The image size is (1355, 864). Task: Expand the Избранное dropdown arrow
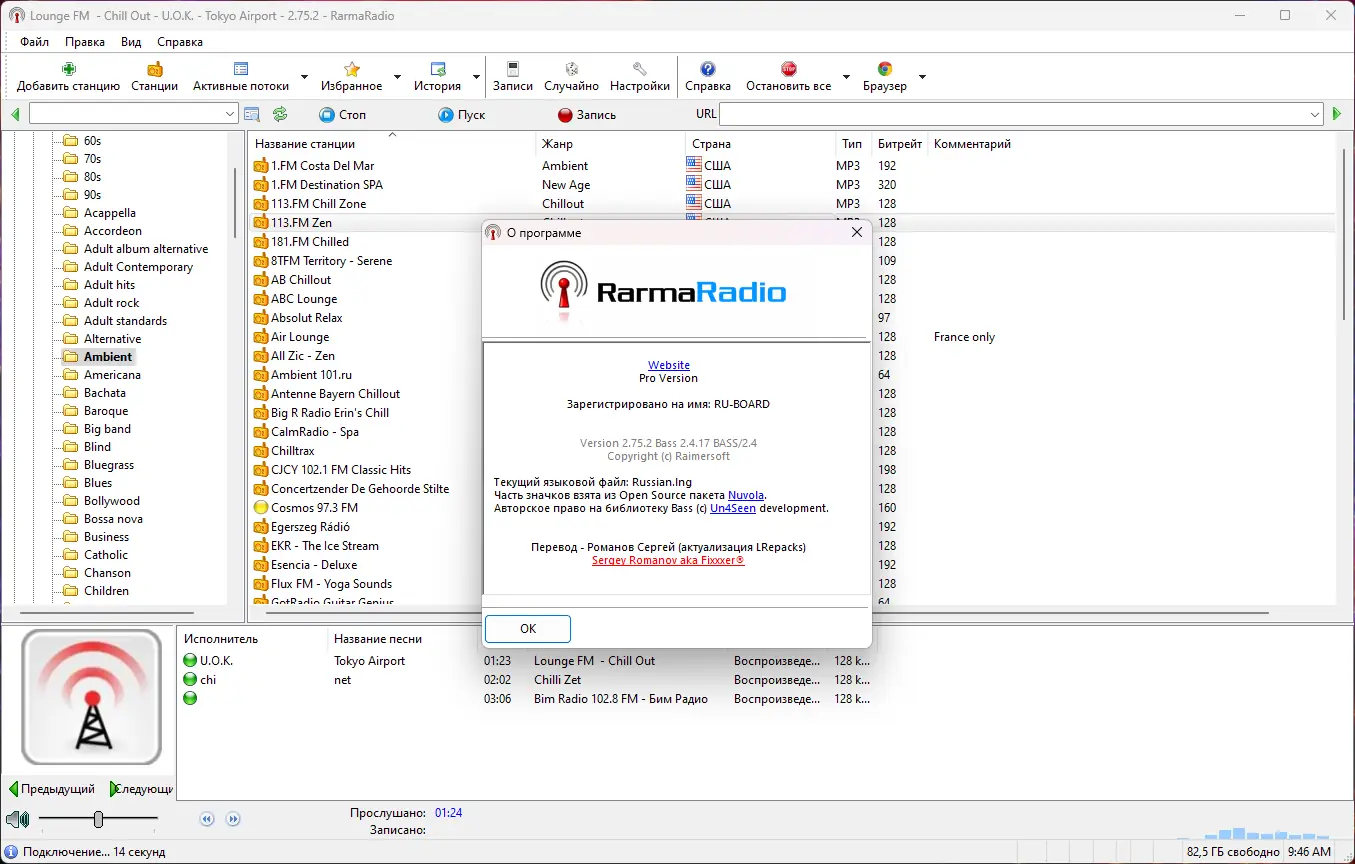397,77
